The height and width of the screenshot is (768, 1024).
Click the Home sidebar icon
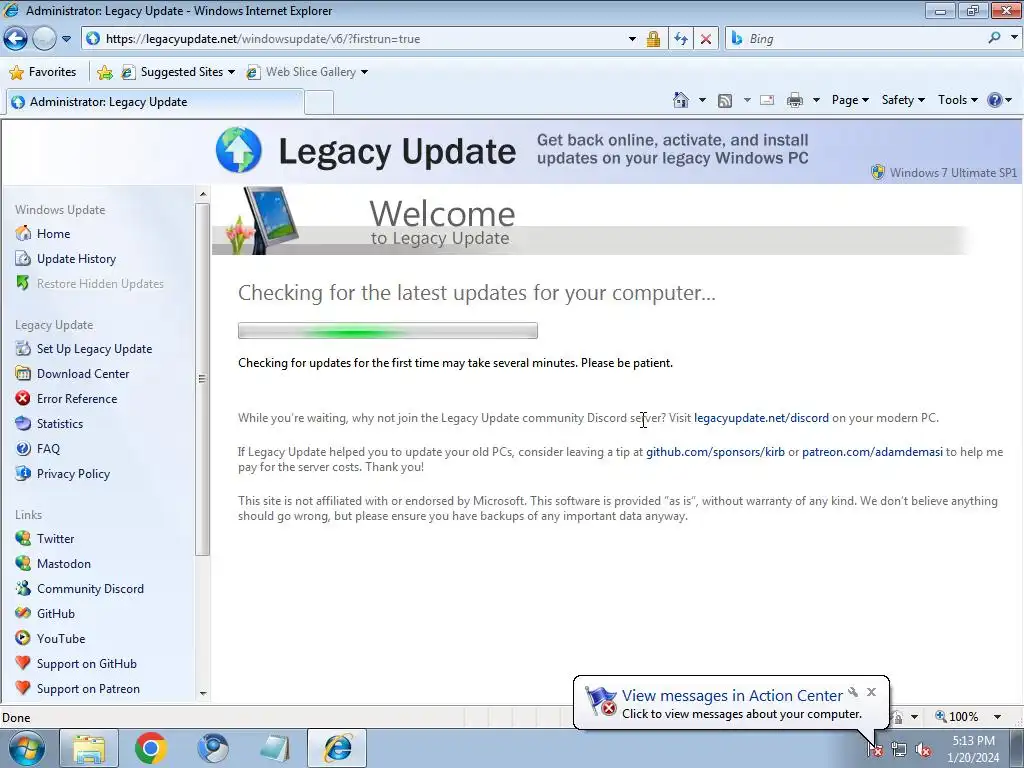click(x=23, y=233)
